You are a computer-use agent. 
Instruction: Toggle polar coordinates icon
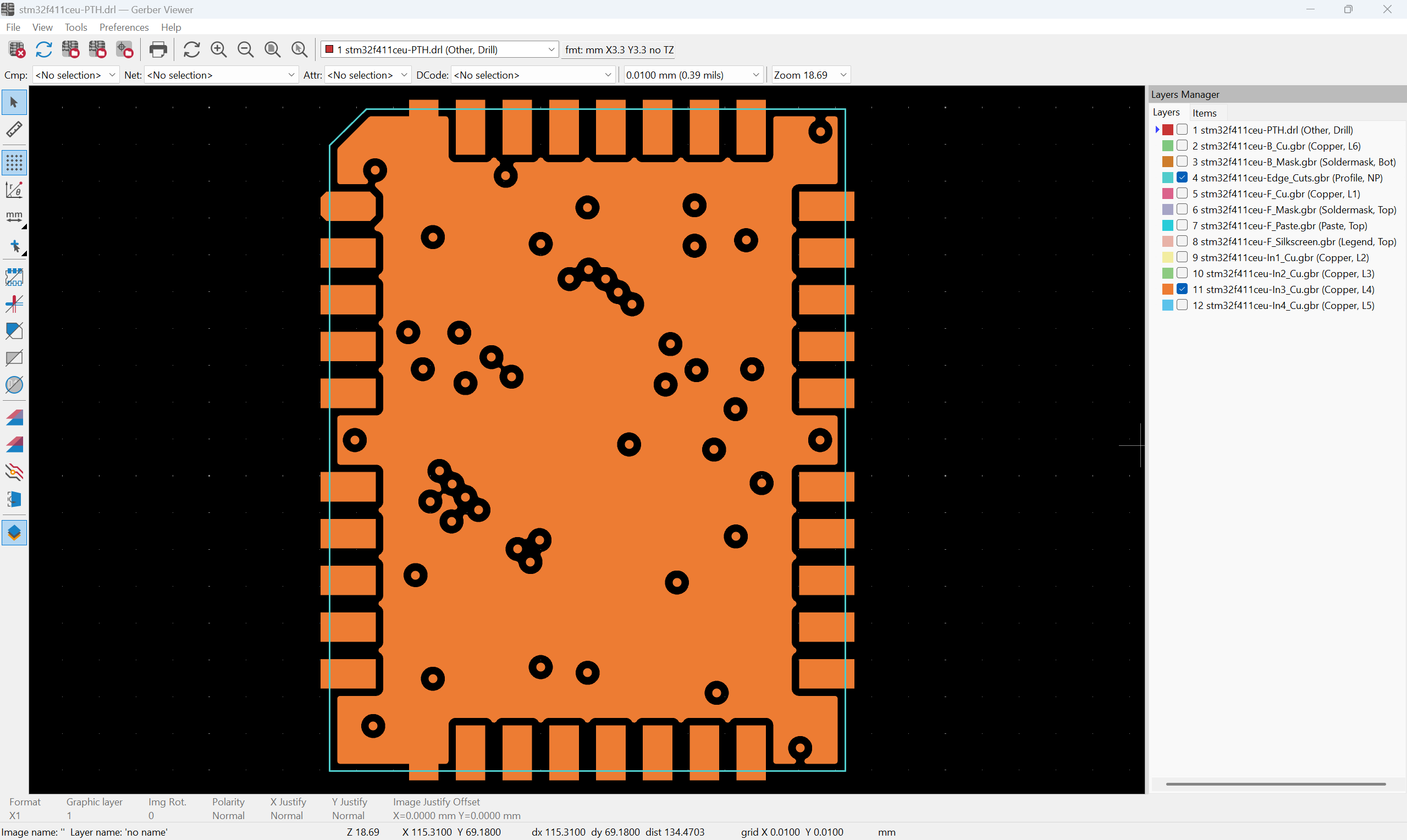pos(14,190)
